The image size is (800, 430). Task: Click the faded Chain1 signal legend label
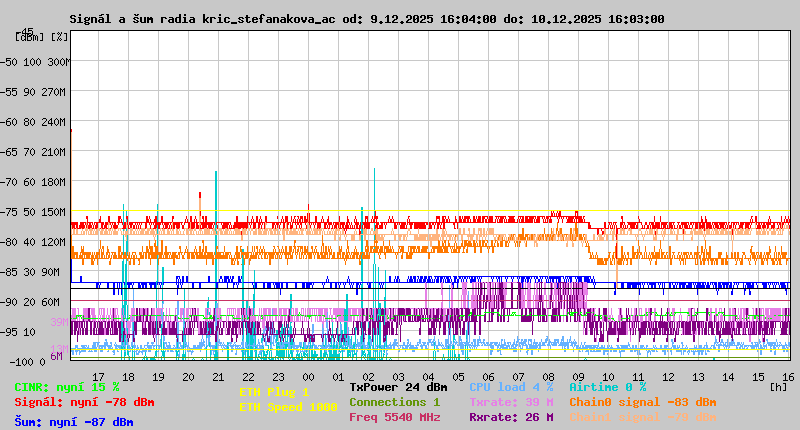pyautogui.click(x=642, y=417)
